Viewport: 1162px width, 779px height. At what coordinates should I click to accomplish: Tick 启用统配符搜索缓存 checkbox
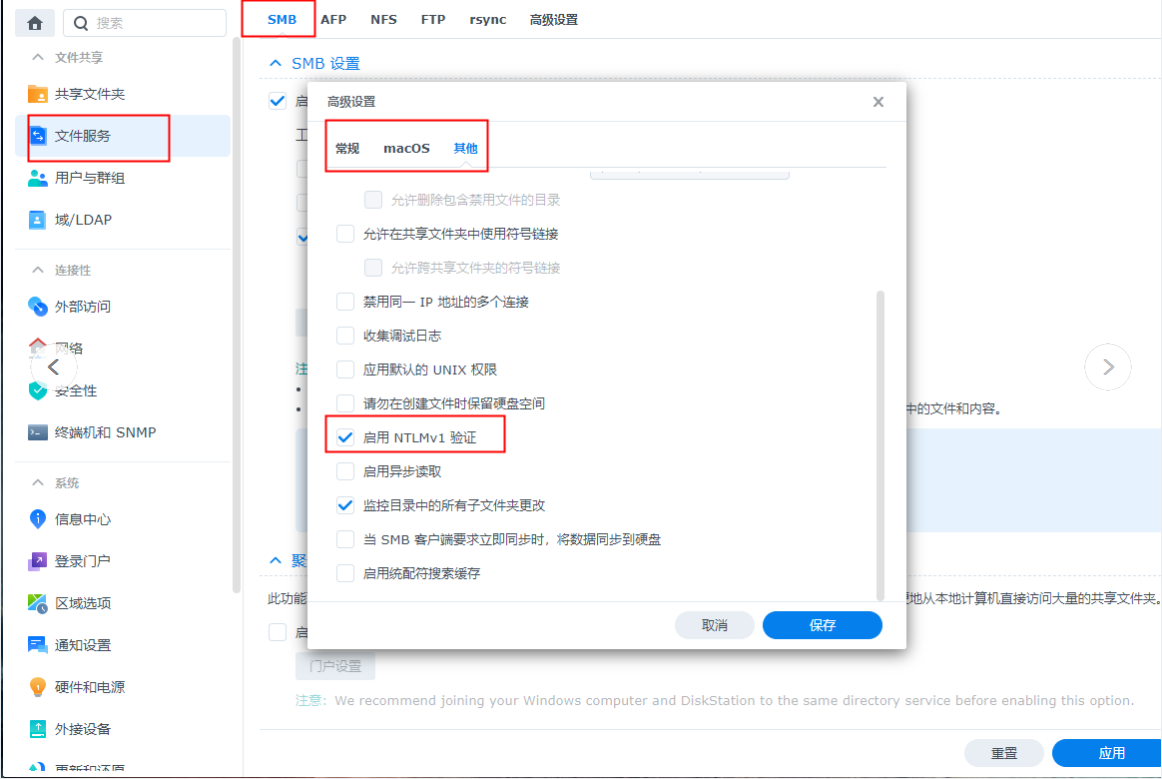pos(345,573)
